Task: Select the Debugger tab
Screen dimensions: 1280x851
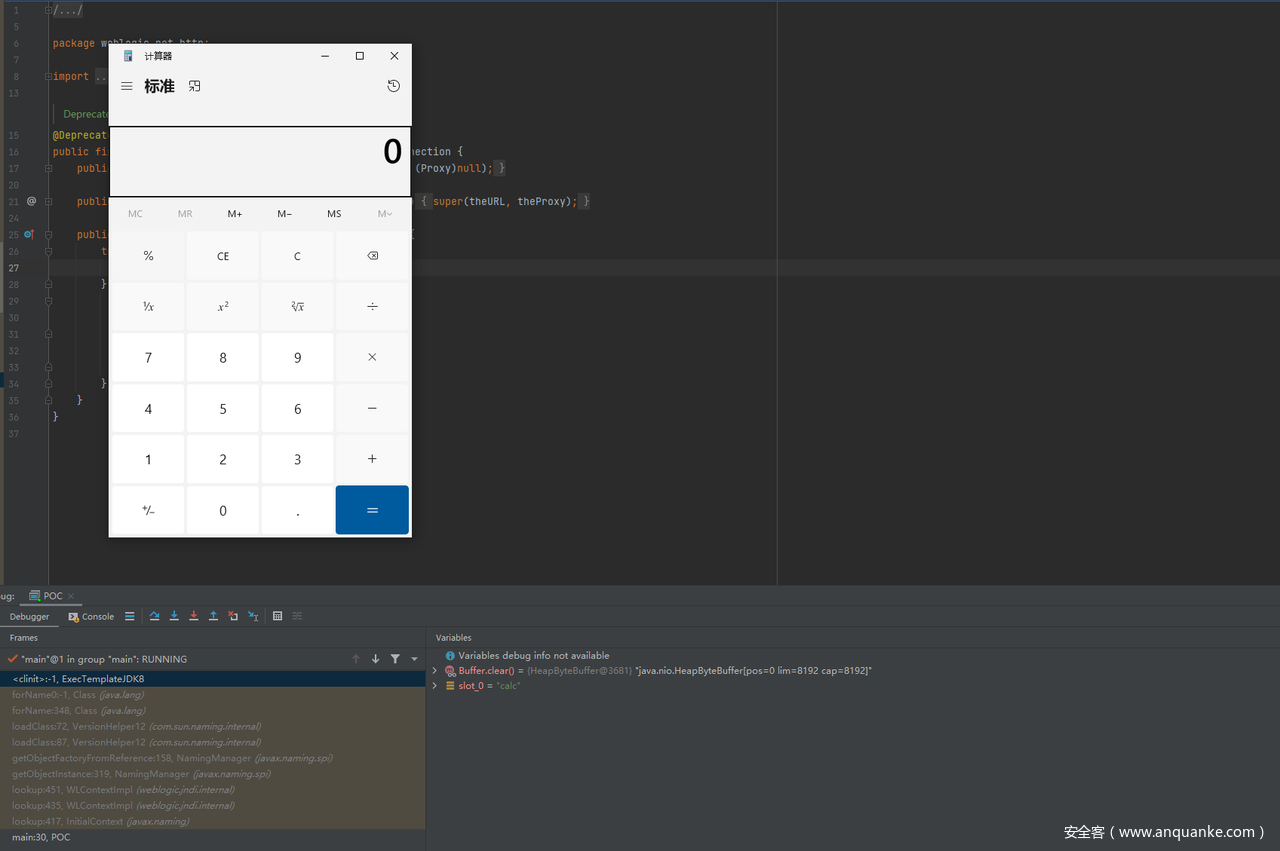Action: point(29,617)
